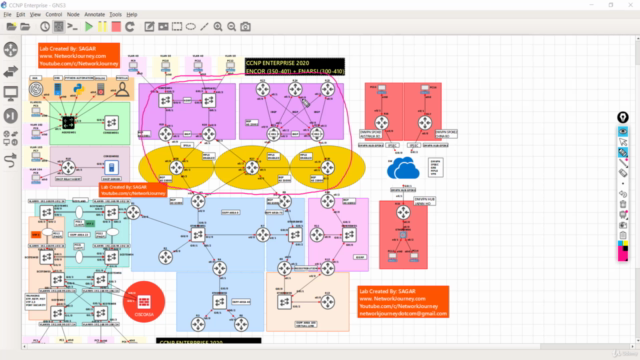Open the Annotate menu
Screen dimensions: 640x360
94,14
